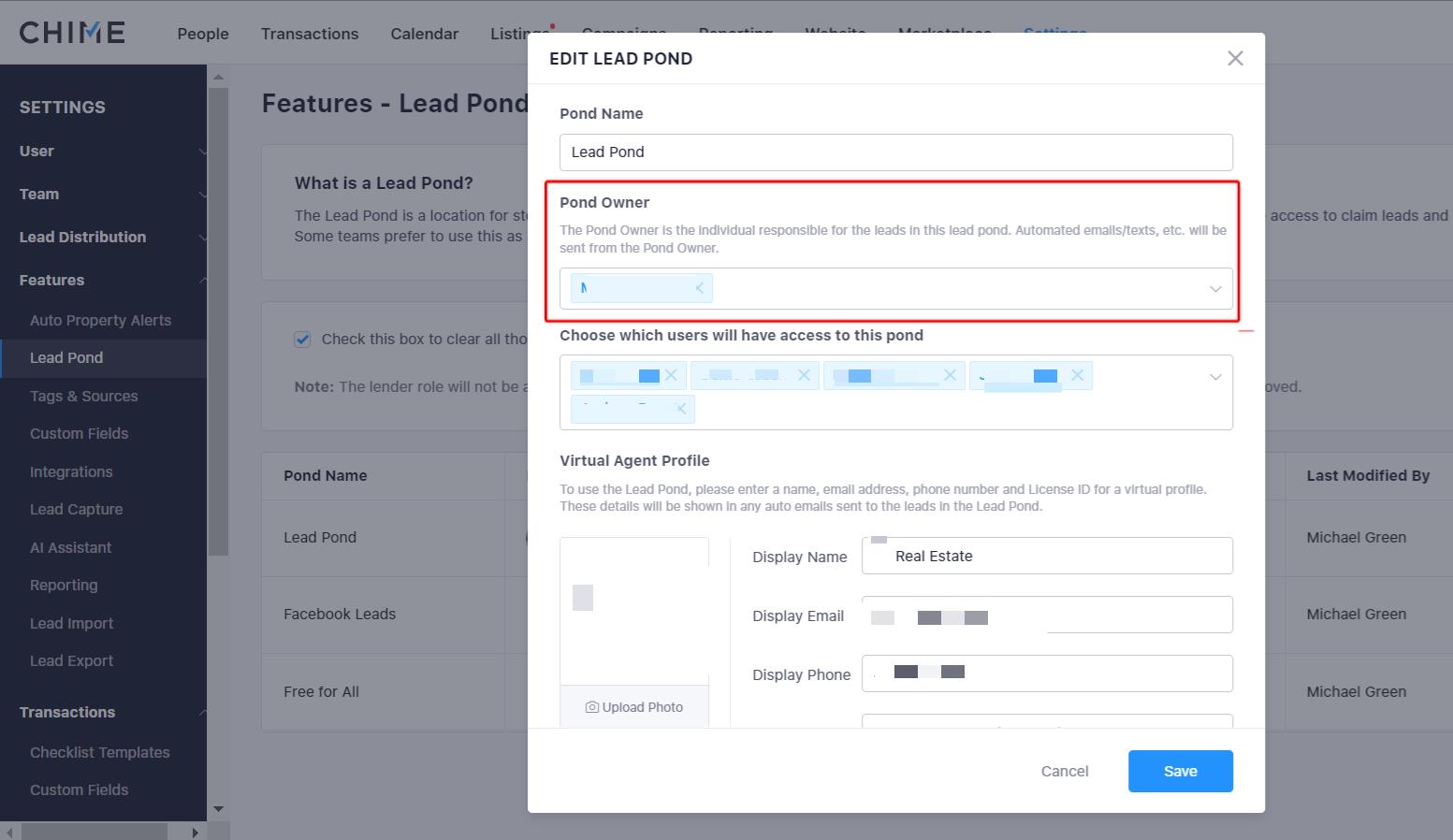Remove the third pond access user tag

pos(950,375)
